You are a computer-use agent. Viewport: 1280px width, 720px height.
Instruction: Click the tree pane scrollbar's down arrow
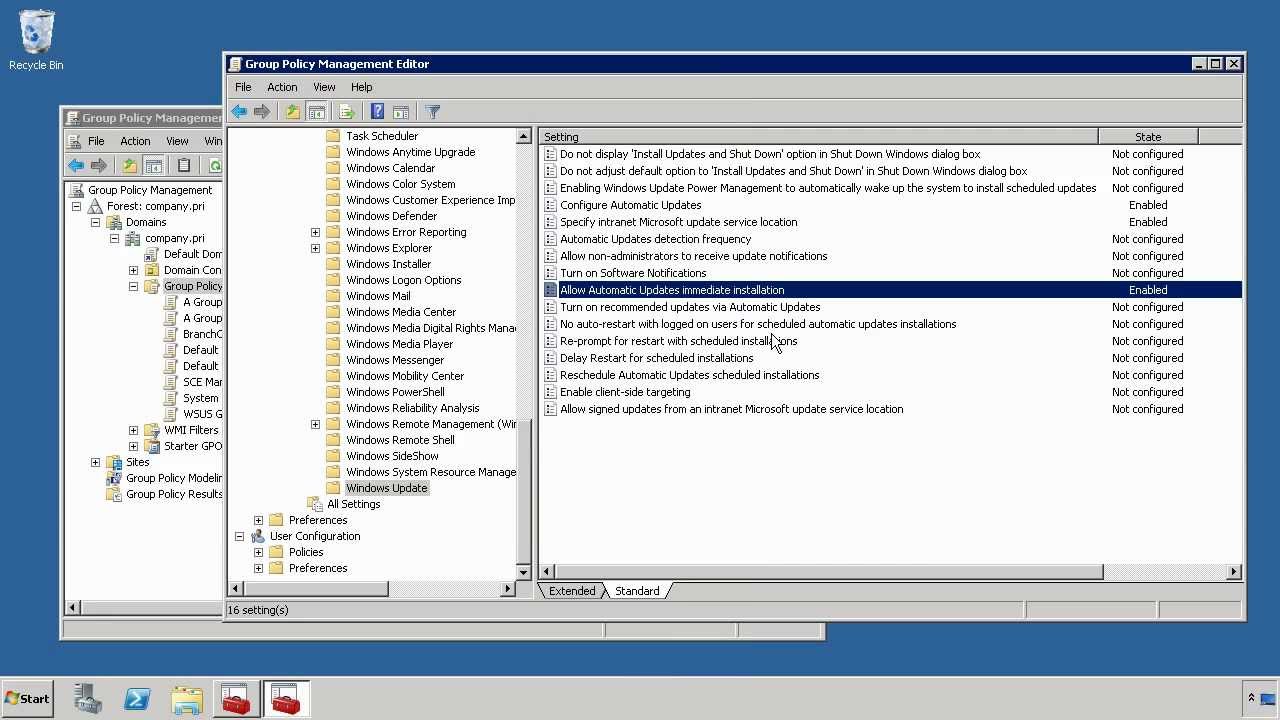[523, 572]
